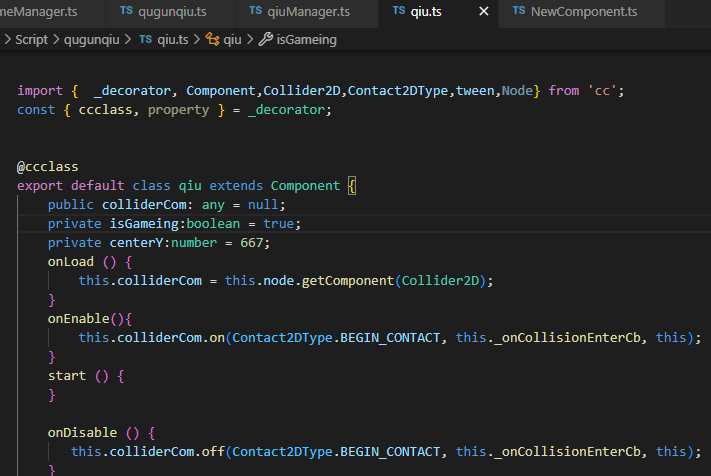Click the TS file icon in breadcrumbs
The width and height of the screenshot is (711, 476).
point(144,40)
